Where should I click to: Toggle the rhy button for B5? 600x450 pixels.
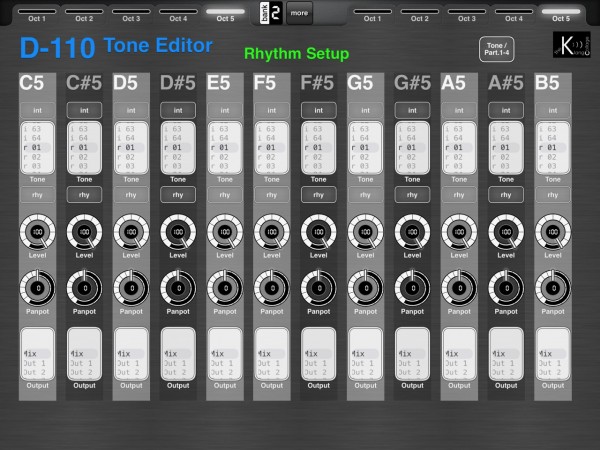click(553, 195)
